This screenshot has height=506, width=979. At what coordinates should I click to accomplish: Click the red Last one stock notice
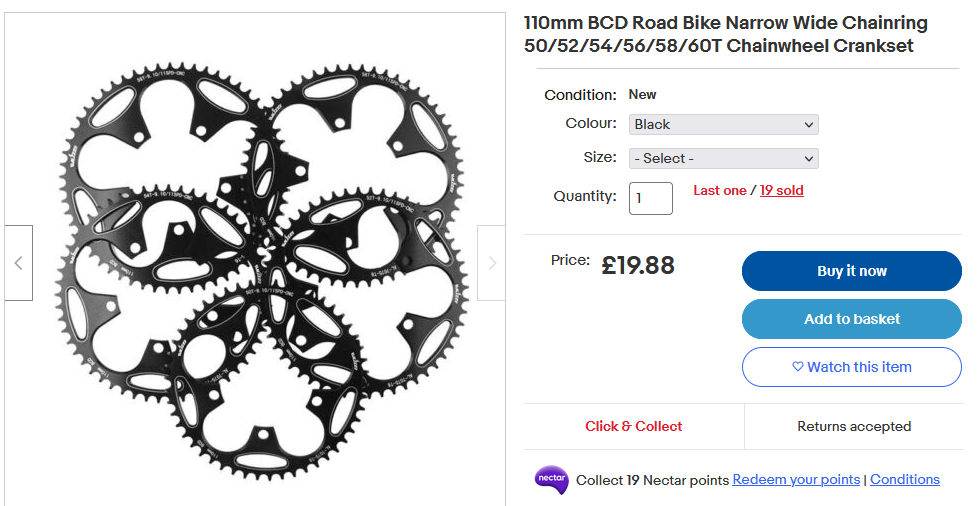pyautogui.click(x=720, y=190)
